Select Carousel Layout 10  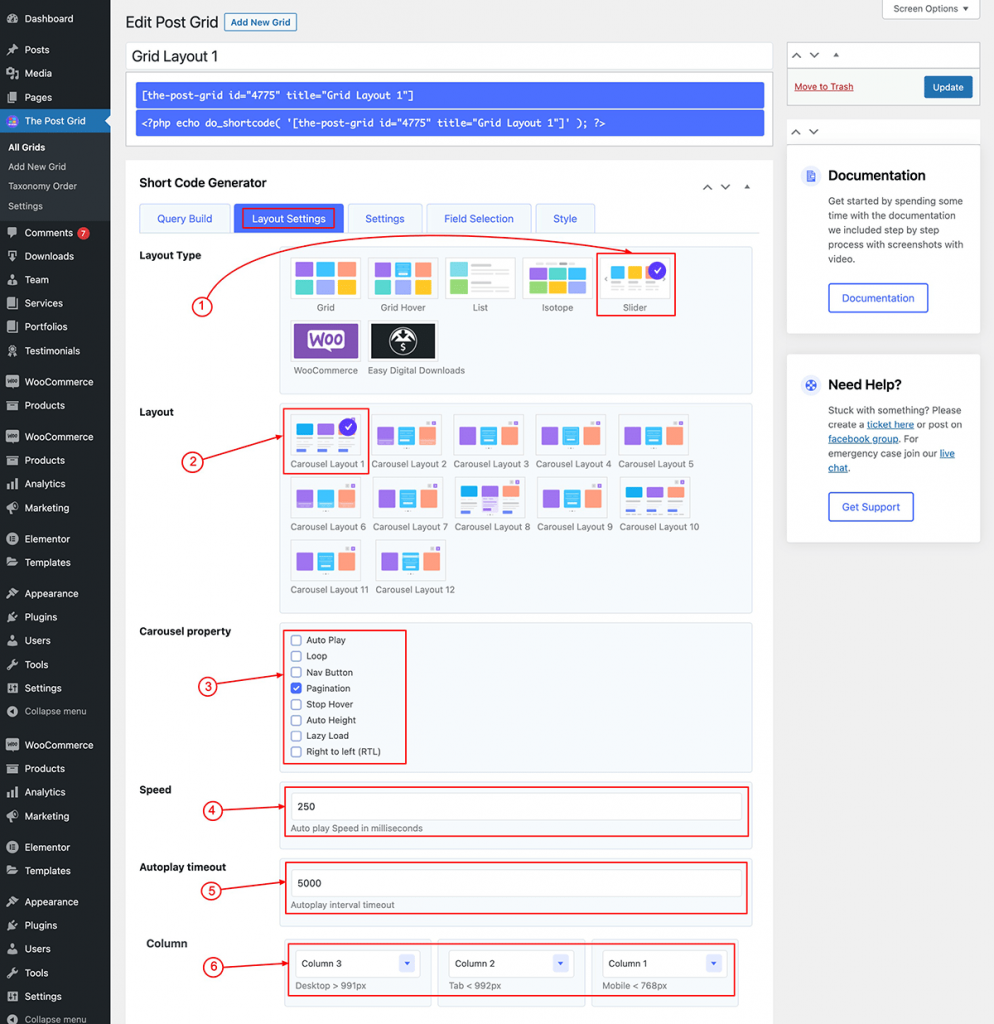coord(654,498)
